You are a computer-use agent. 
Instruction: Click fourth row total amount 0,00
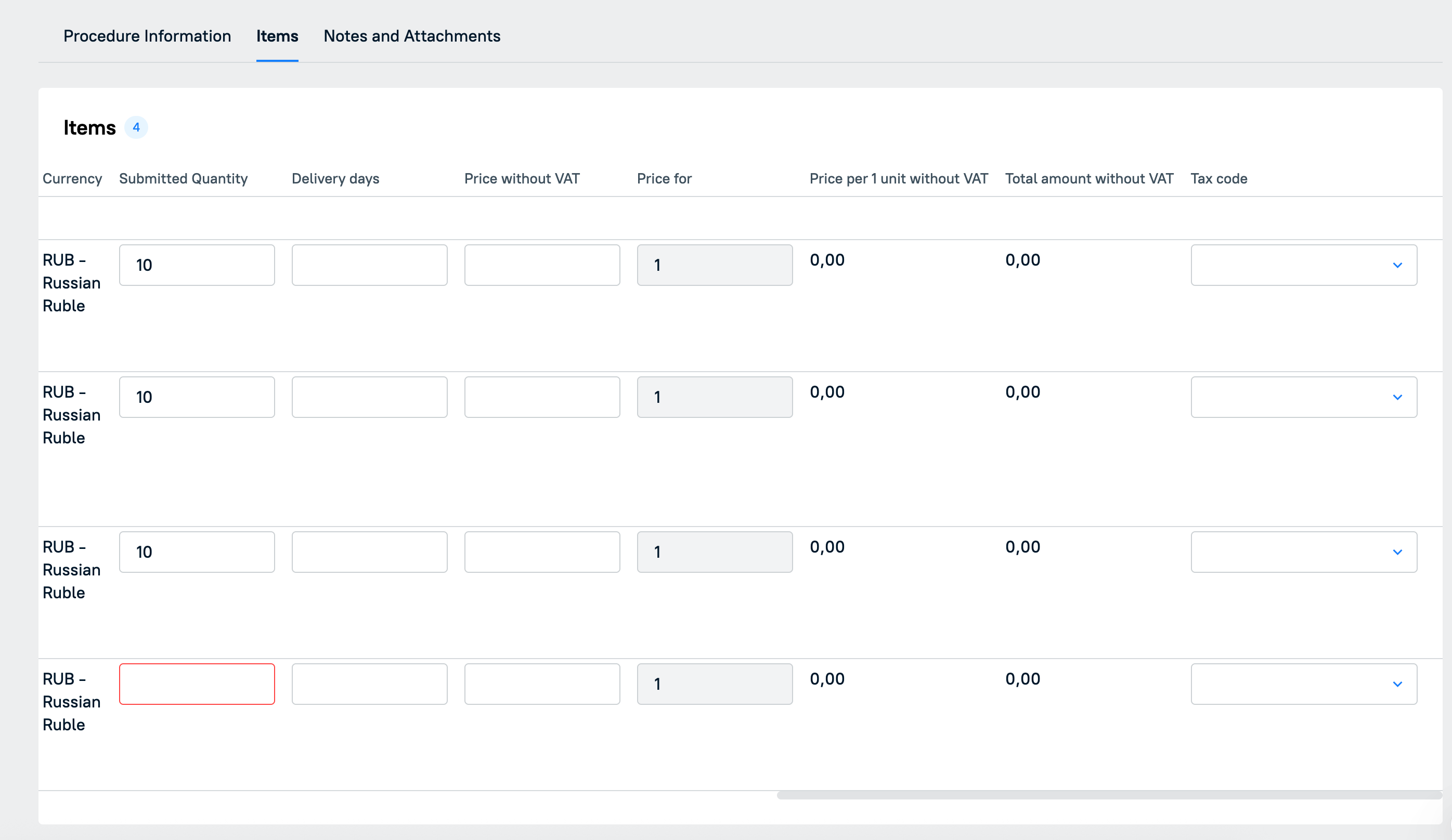coord(1023,678)
